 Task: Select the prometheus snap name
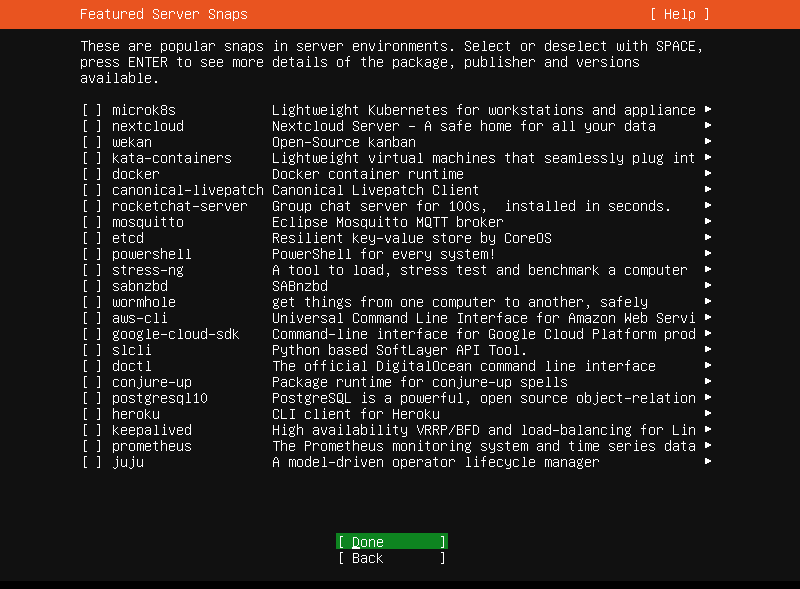pyautogui.click(x=152, y=446)
